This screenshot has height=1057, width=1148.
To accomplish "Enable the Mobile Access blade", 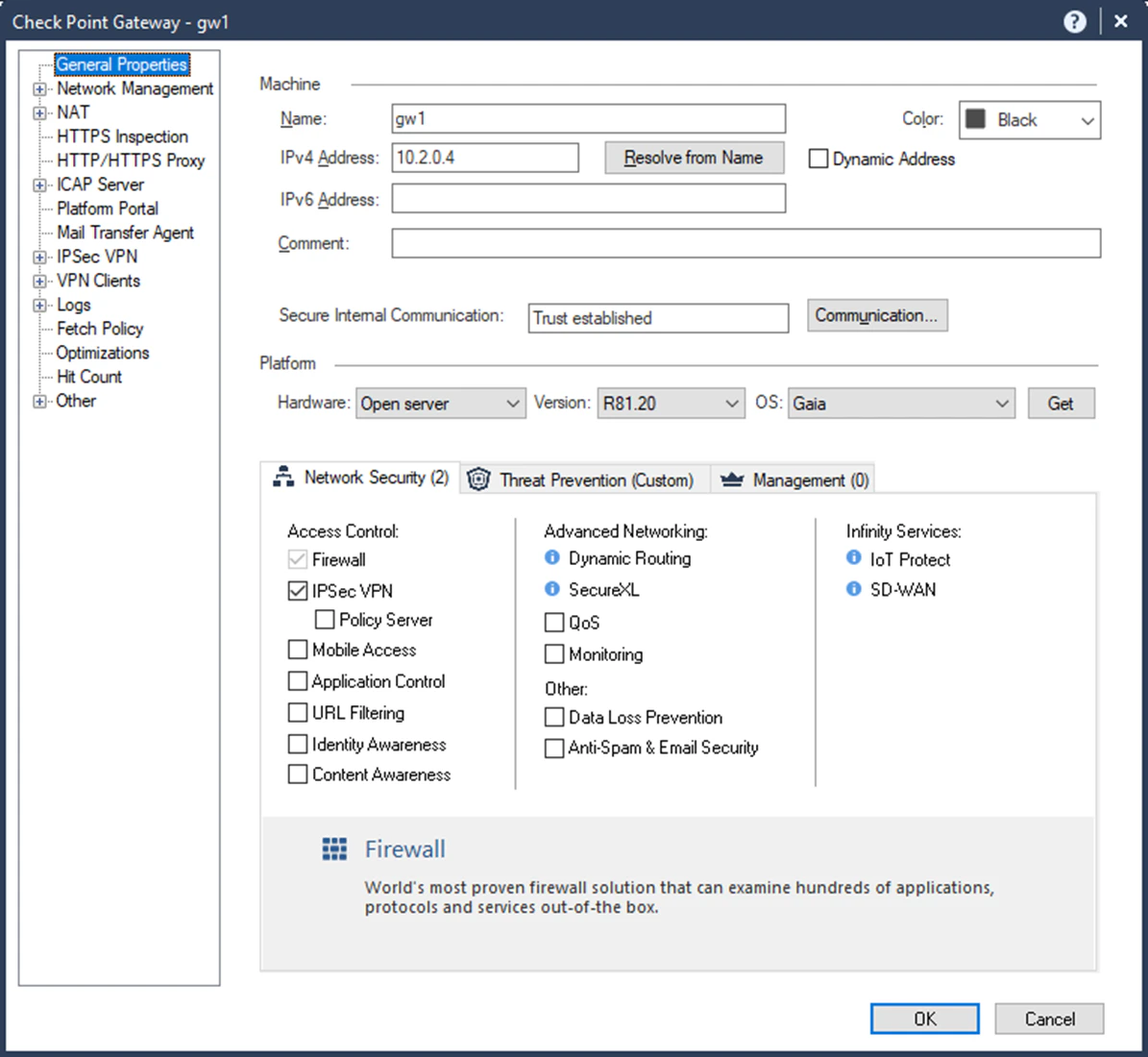I will click(x=297, y=650).
